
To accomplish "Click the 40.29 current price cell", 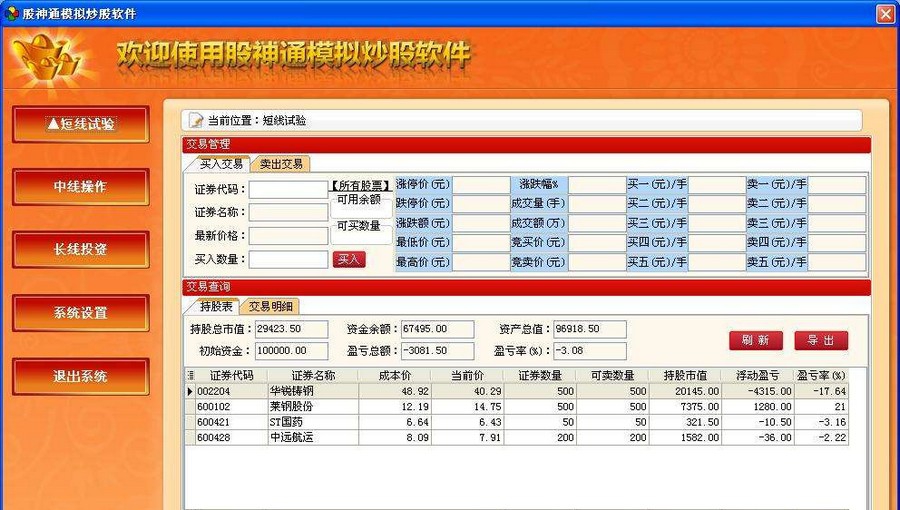I will [467, 391].
